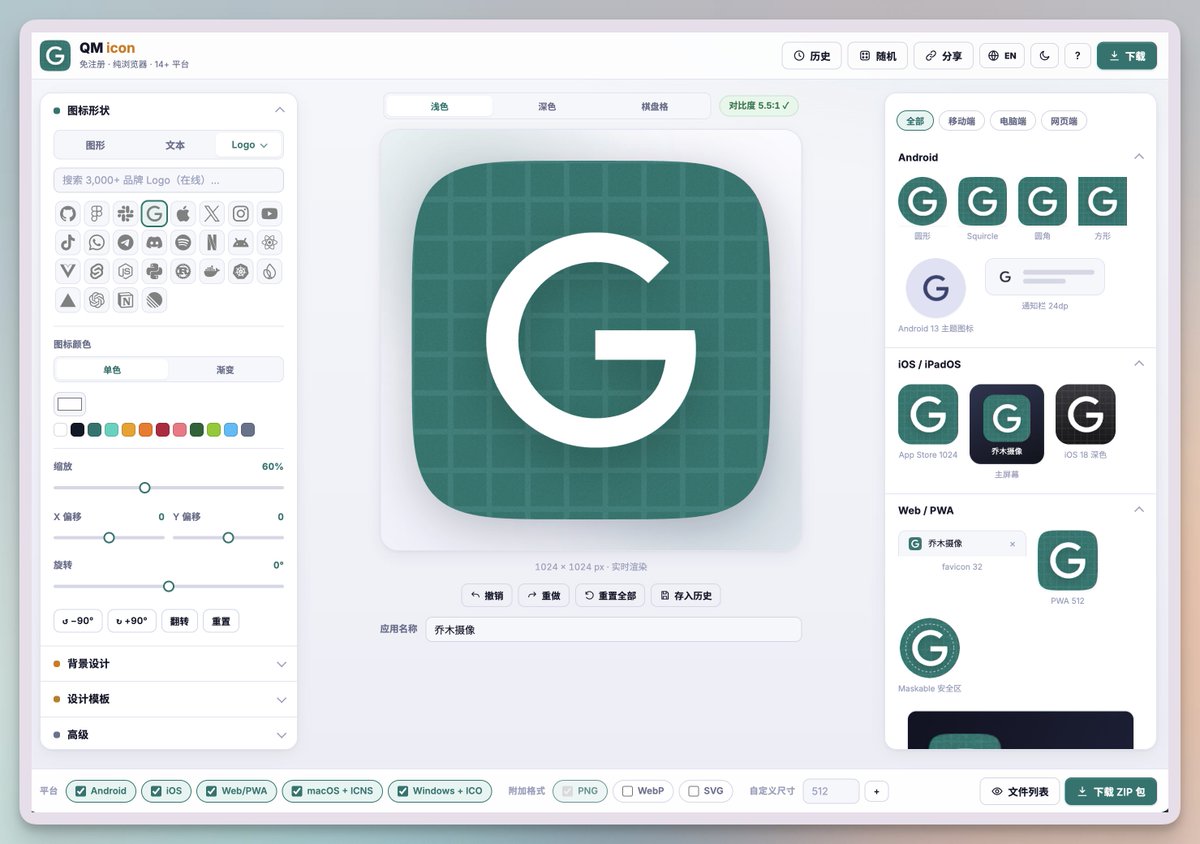This screenshot has height=844, width=1200.
Task: Pick the YouTube logo
Action: tap(269, 213)
